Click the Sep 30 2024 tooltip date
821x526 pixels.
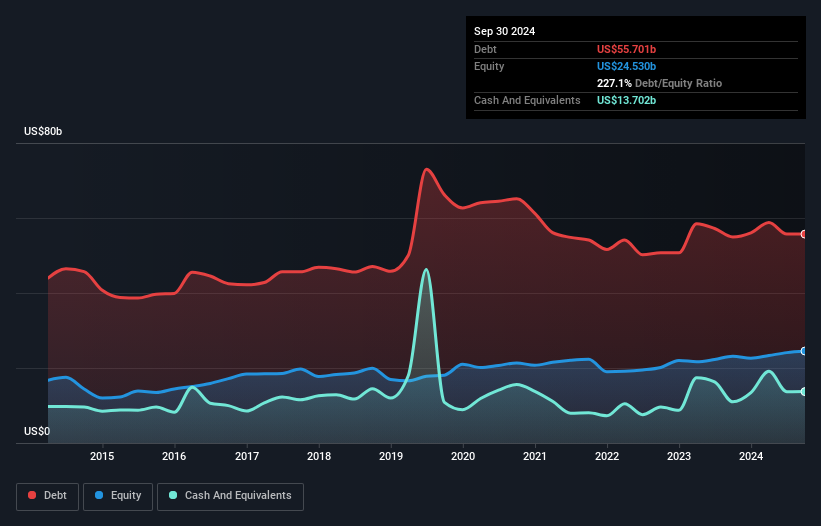504,31
